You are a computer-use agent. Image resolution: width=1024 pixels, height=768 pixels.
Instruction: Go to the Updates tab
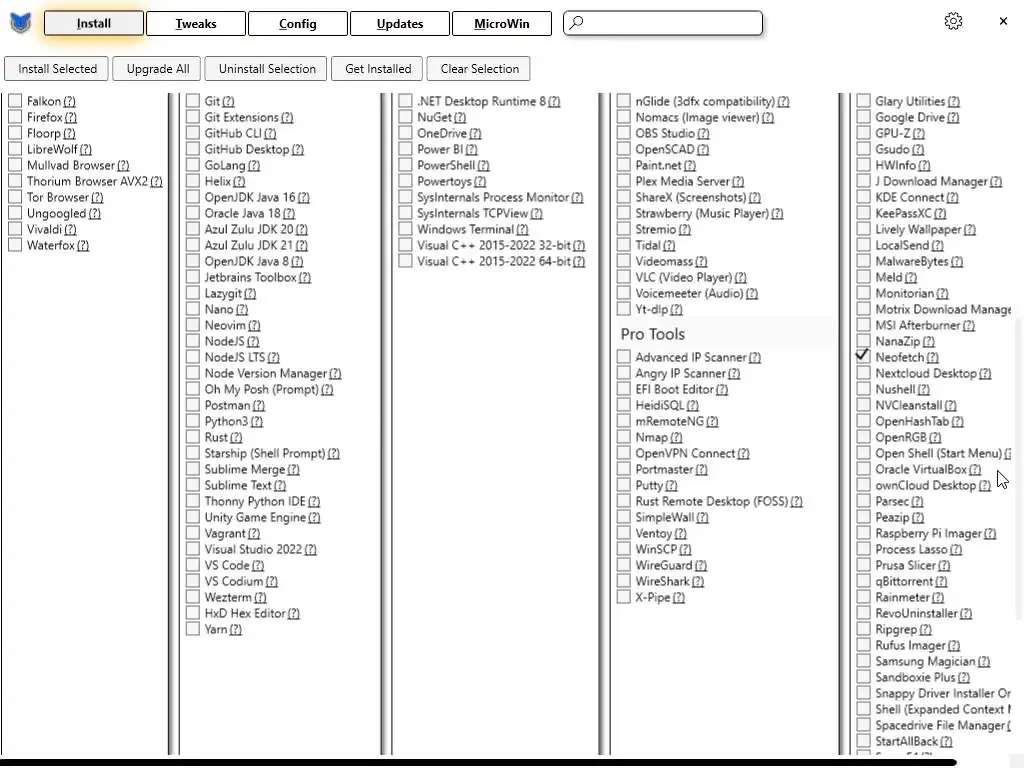click(400, 24)
